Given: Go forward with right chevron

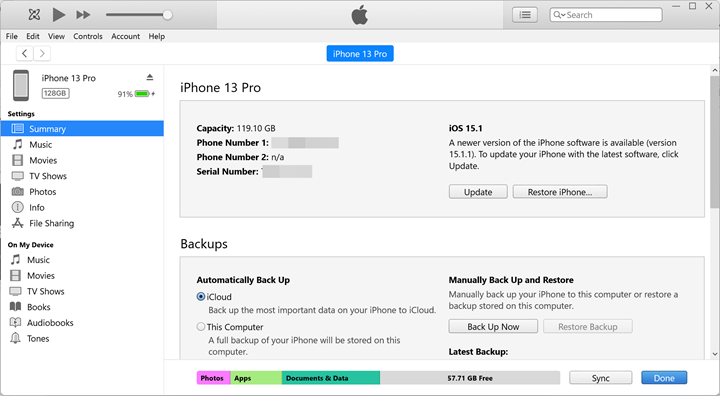Looking at the screenshot, I should 42,54.
